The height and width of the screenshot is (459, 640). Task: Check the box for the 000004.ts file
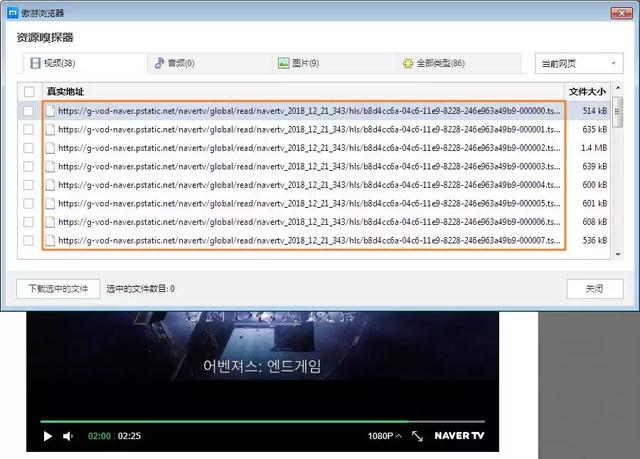click(x=29, y=185)
